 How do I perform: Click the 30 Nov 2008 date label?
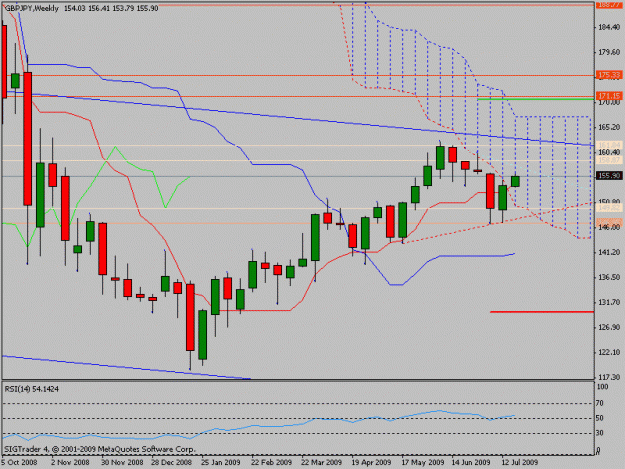[x=122, y=462]
